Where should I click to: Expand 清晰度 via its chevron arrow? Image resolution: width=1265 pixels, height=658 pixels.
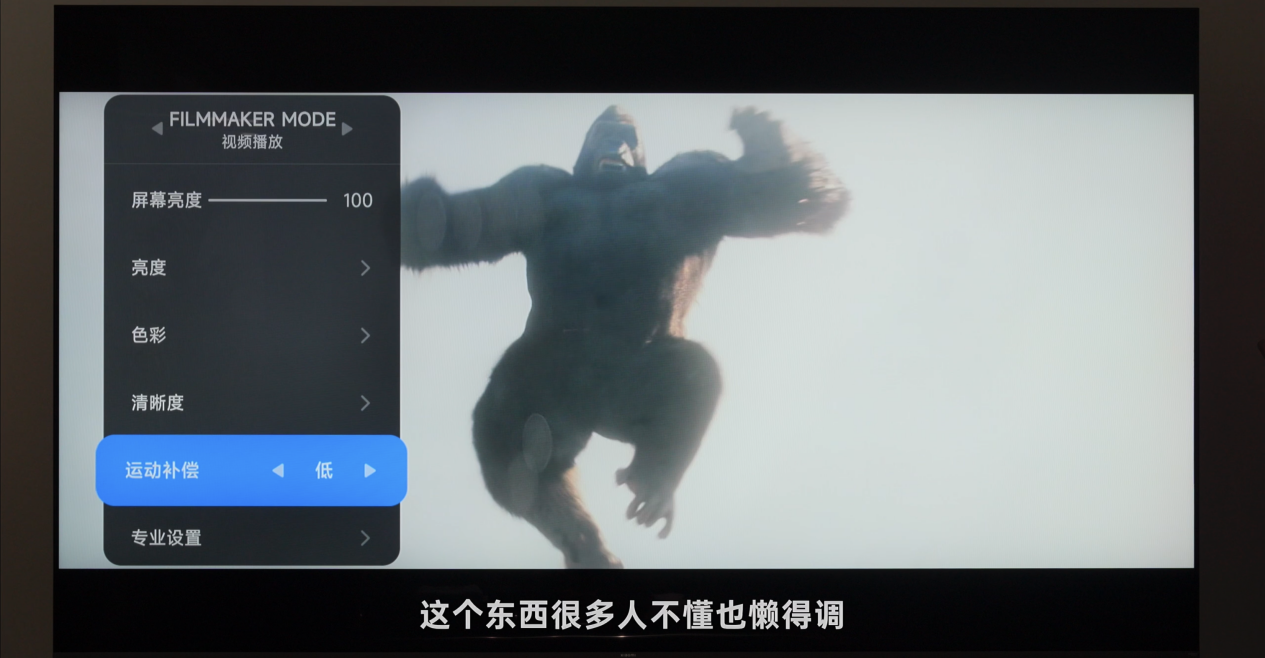tap(365, 403)
